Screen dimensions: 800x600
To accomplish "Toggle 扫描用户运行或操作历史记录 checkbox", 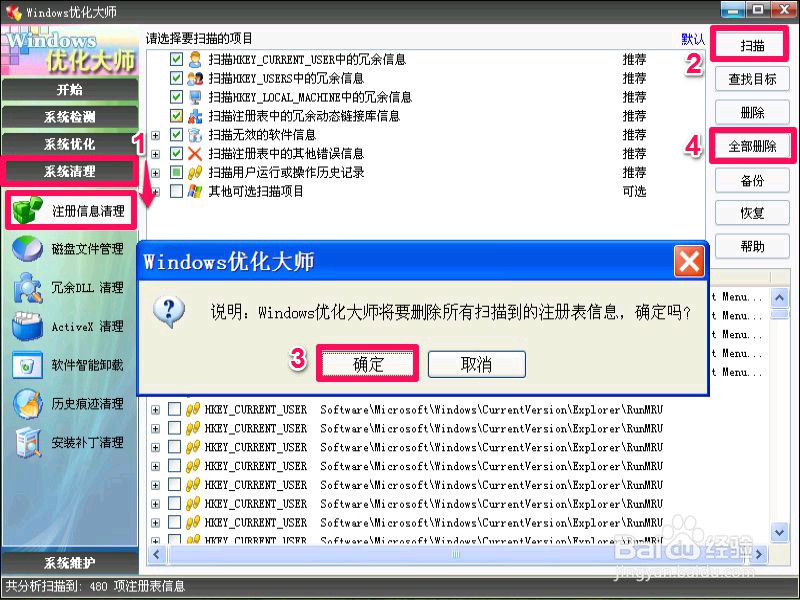I will tap(176, 172).
